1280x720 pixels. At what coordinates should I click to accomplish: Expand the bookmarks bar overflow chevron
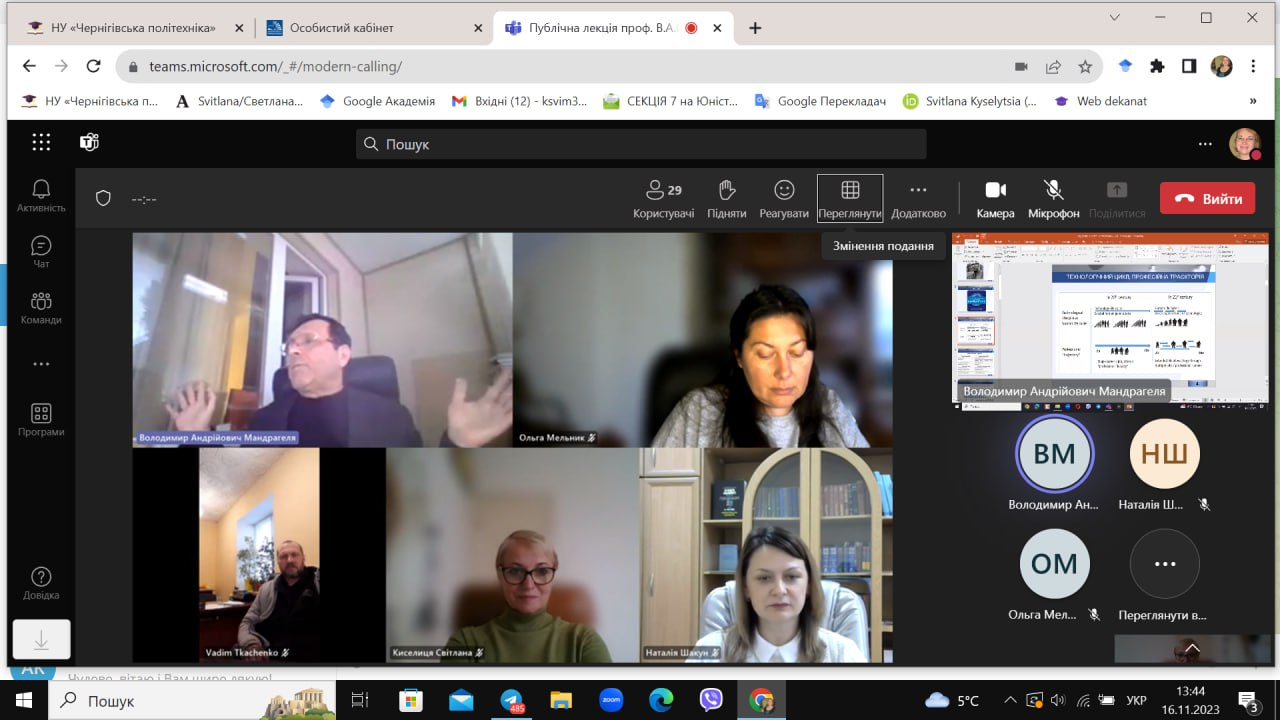(1253, 101)
